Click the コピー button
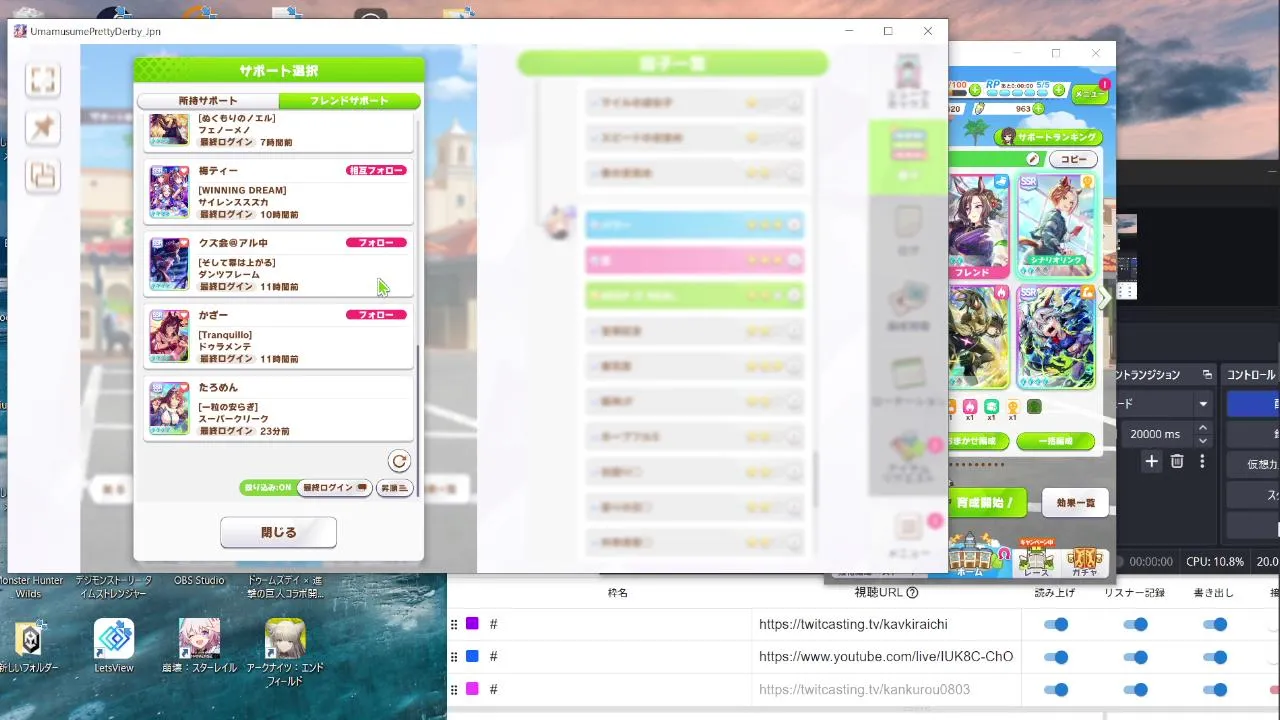1280x720 pixels. pos(1073,159)
